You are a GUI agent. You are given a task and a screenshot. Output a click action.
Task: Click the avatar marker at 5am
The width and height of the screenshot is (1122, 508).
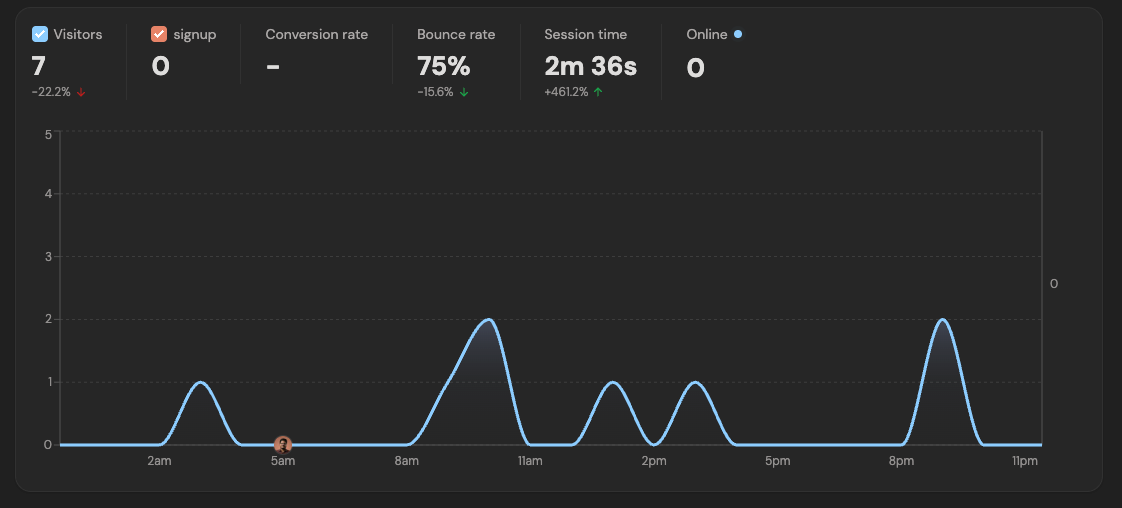[x=283, y=444]
